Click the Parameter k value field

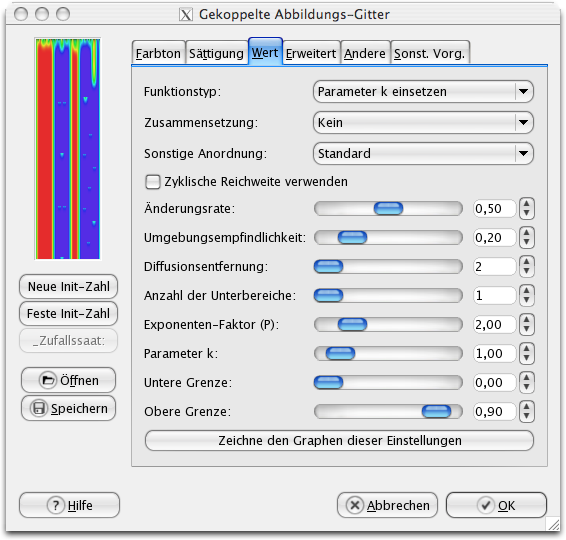[x=495, y=353]
